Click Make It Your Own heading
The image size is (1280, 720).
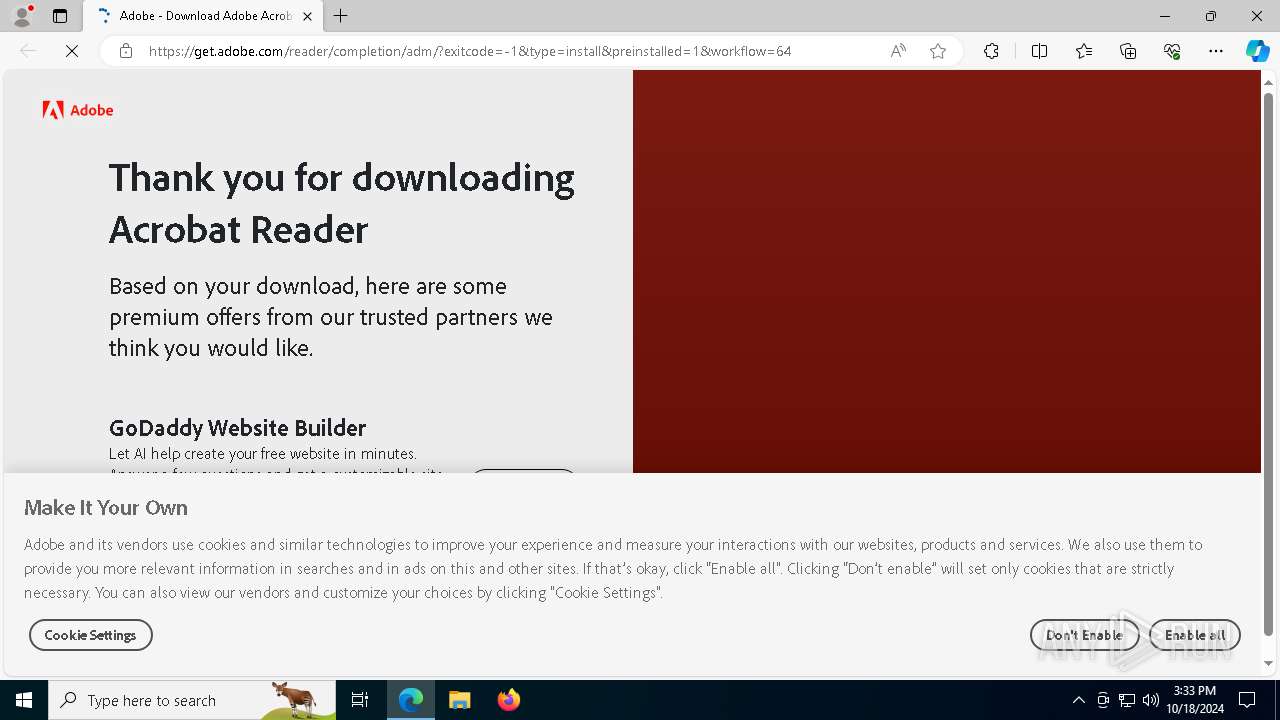coord(106,508)
